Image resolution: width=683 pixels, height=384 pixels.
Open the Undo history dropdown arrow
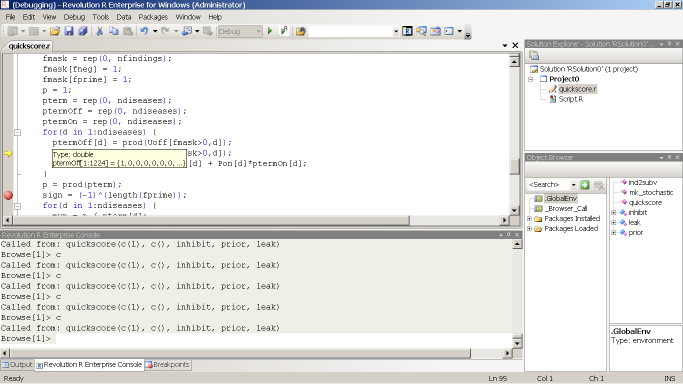pos(155,31)
